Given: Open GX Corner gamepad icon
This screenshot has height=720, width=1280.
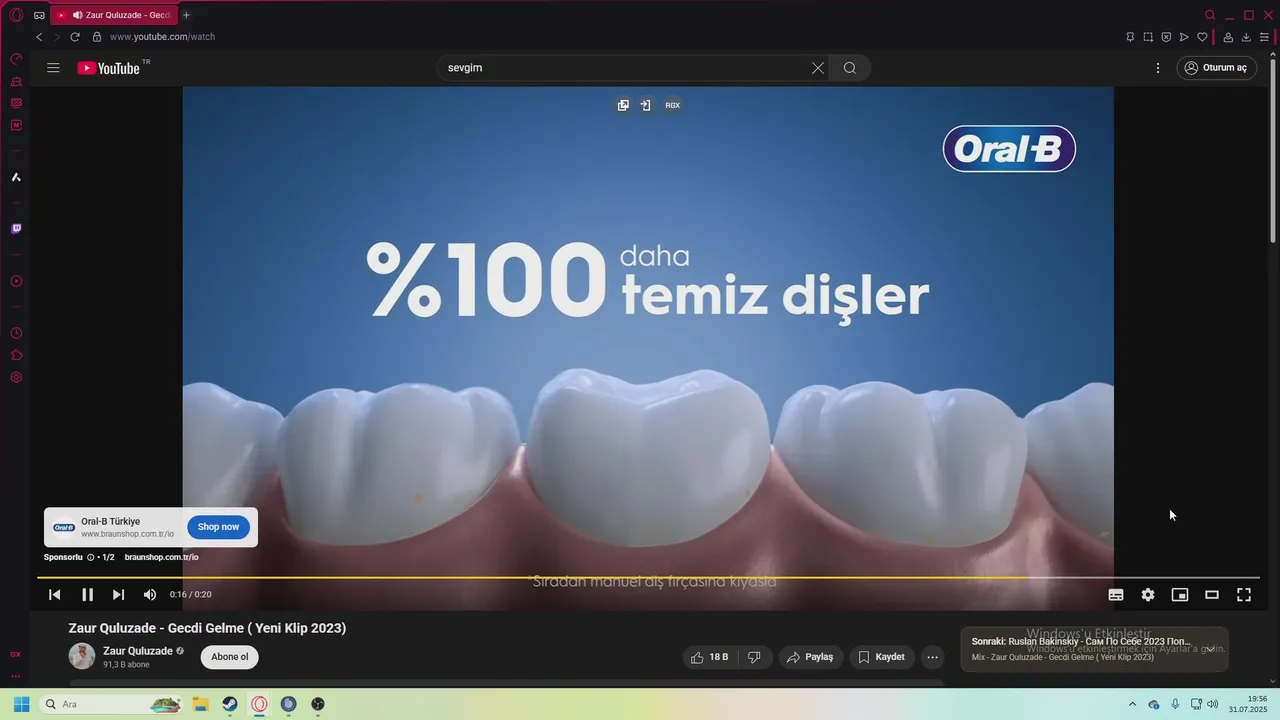Looking at the screenshot, I should (x=39, y=15).
